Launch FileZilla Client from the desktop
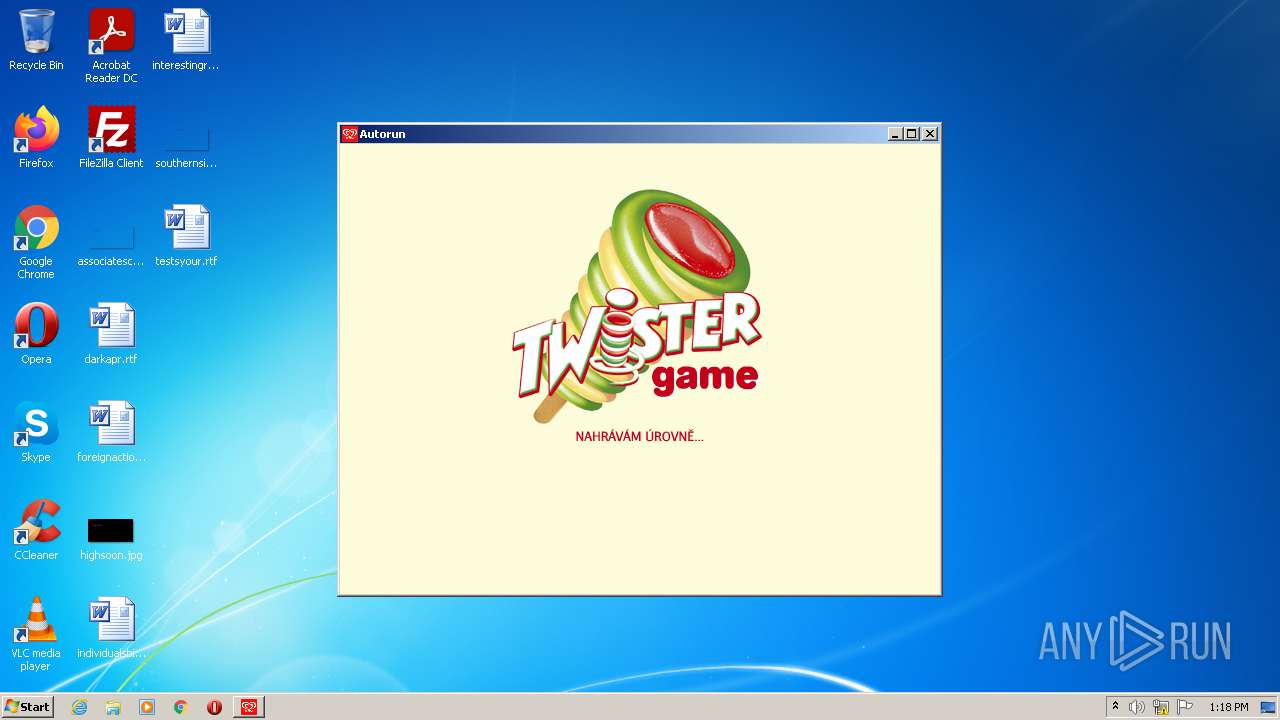 tap(111, 138)
